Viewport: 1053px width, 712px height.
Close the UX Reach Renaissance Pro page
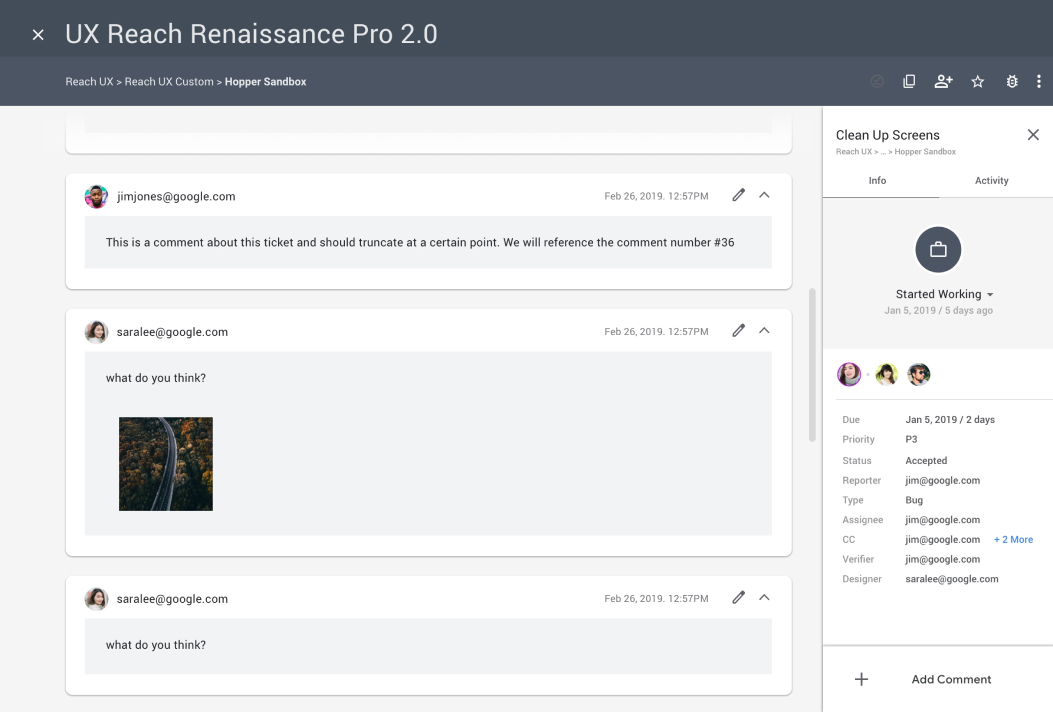[x=38, y=35]
